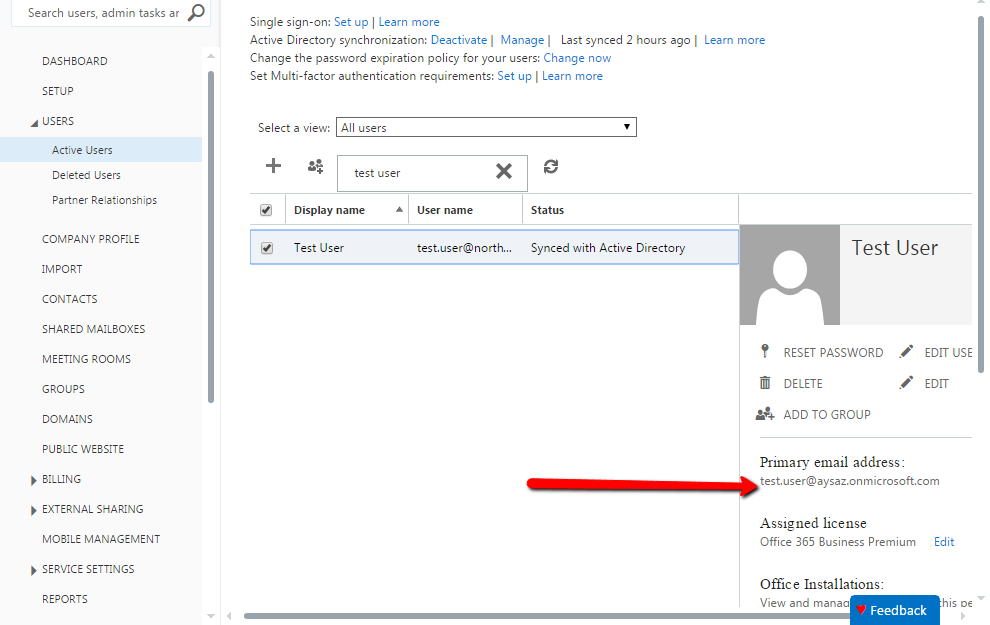Collapse the USERS section
The image size is (990, 625).
coord(57,121)
